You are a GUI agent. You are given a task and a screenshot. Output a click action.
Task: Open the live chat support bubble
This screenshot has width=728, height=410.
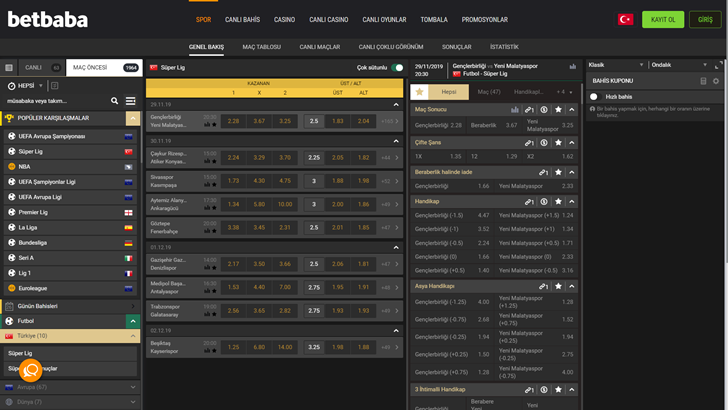(31, 370)
